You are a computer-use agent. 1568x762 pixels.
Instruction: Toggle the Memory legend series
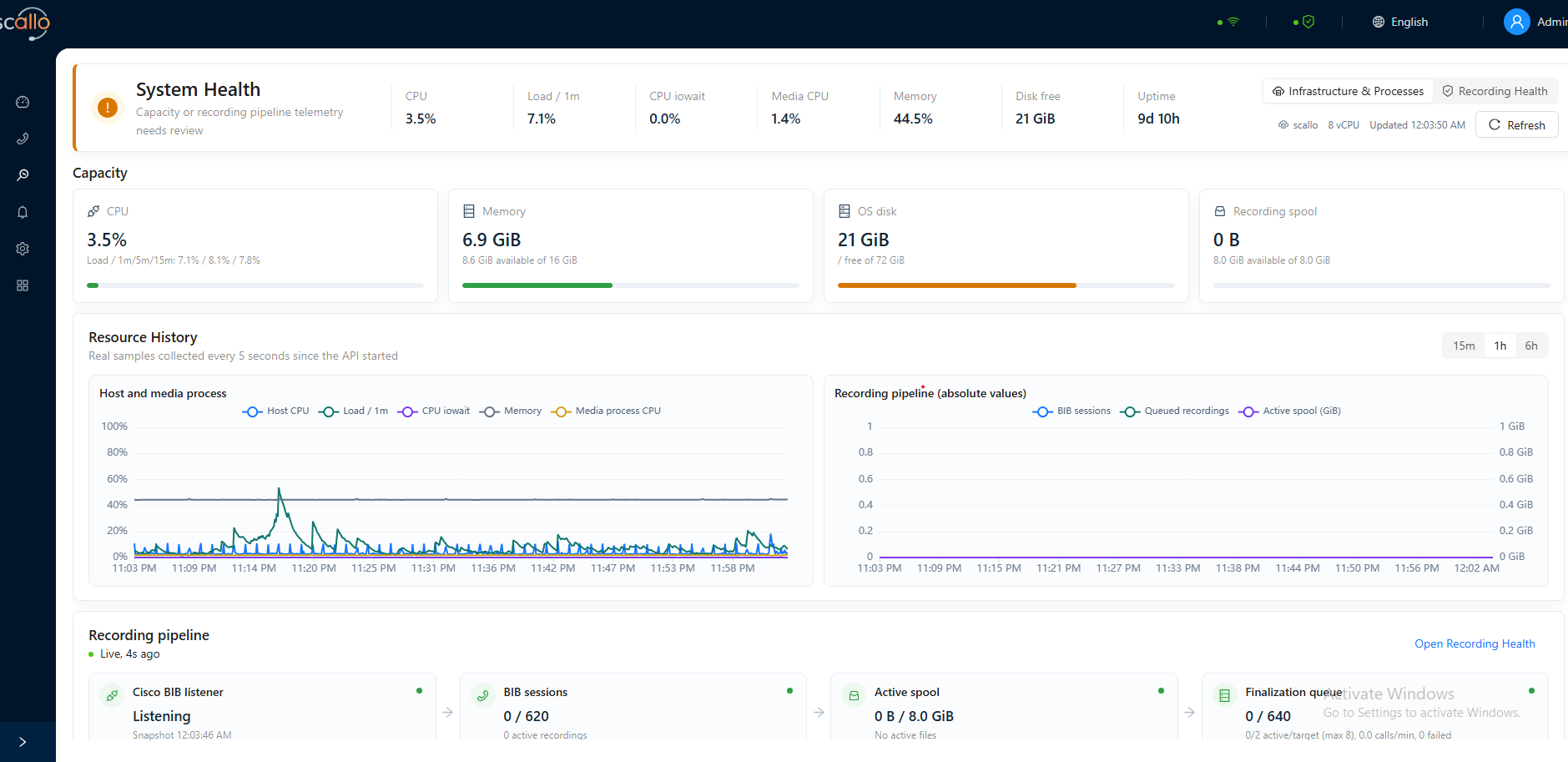pos(511,411)
